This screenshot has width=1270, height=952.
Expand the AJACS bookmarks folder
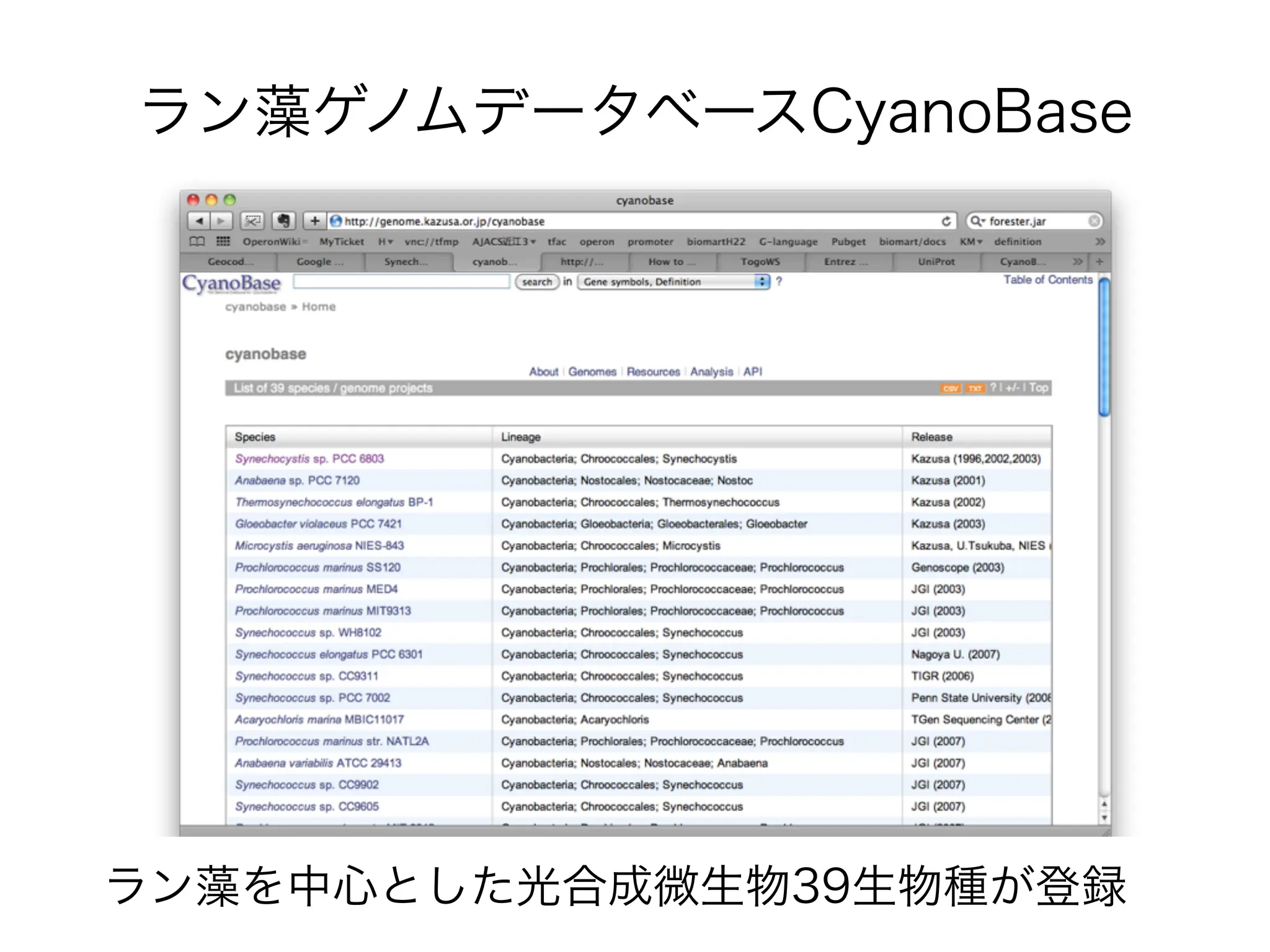[504, 242]
